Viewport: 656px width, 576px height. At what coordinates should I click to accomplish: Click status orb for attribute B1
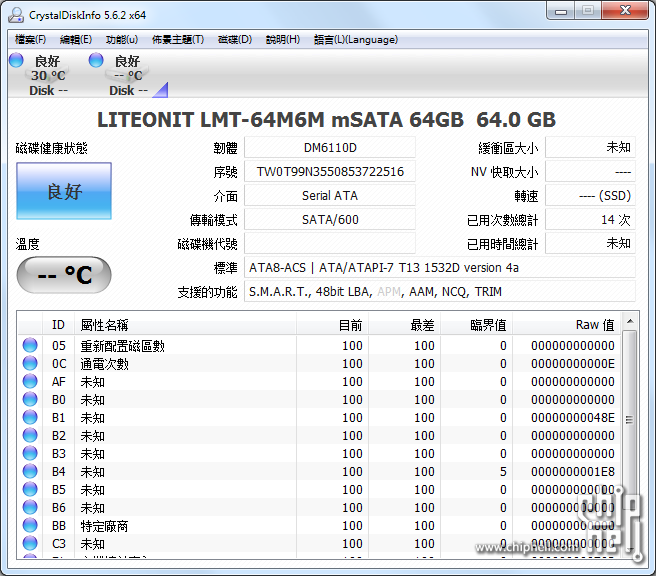[30, 417]
